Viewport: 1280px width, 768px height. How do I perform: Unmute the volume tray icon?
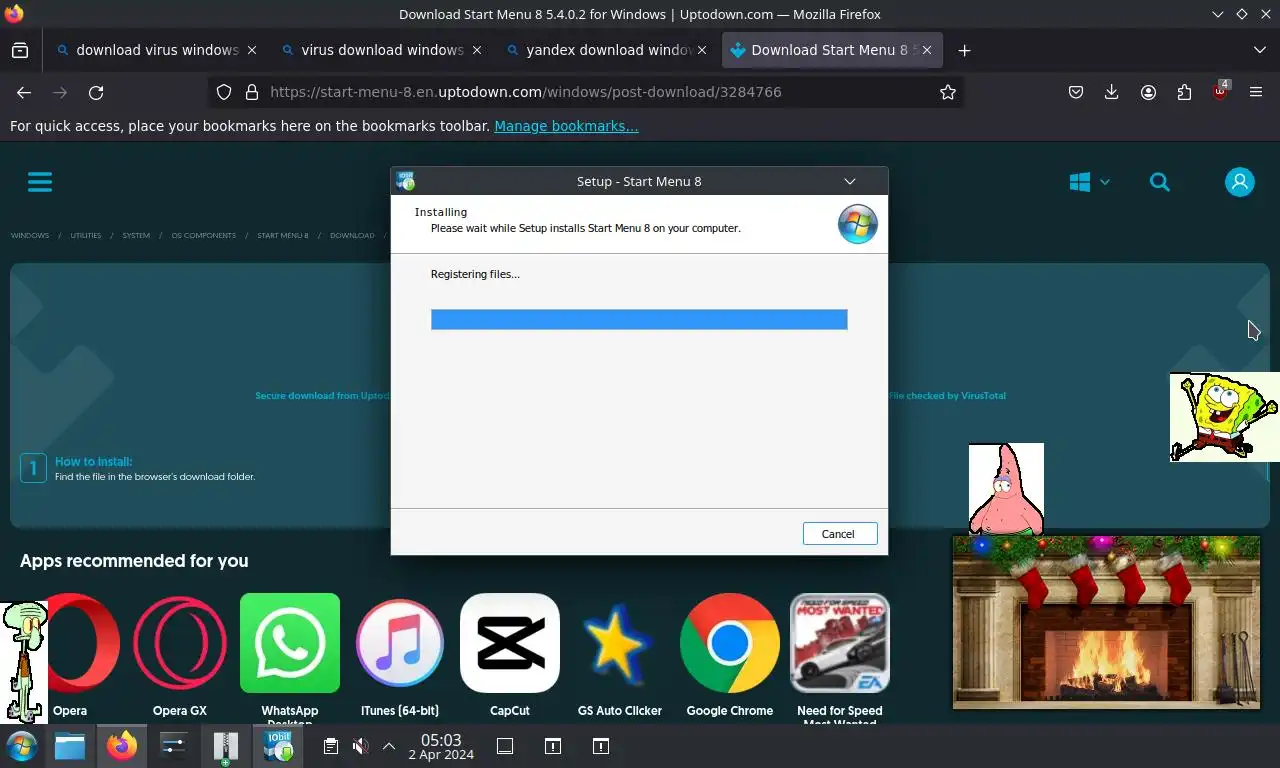pos(361,746)
